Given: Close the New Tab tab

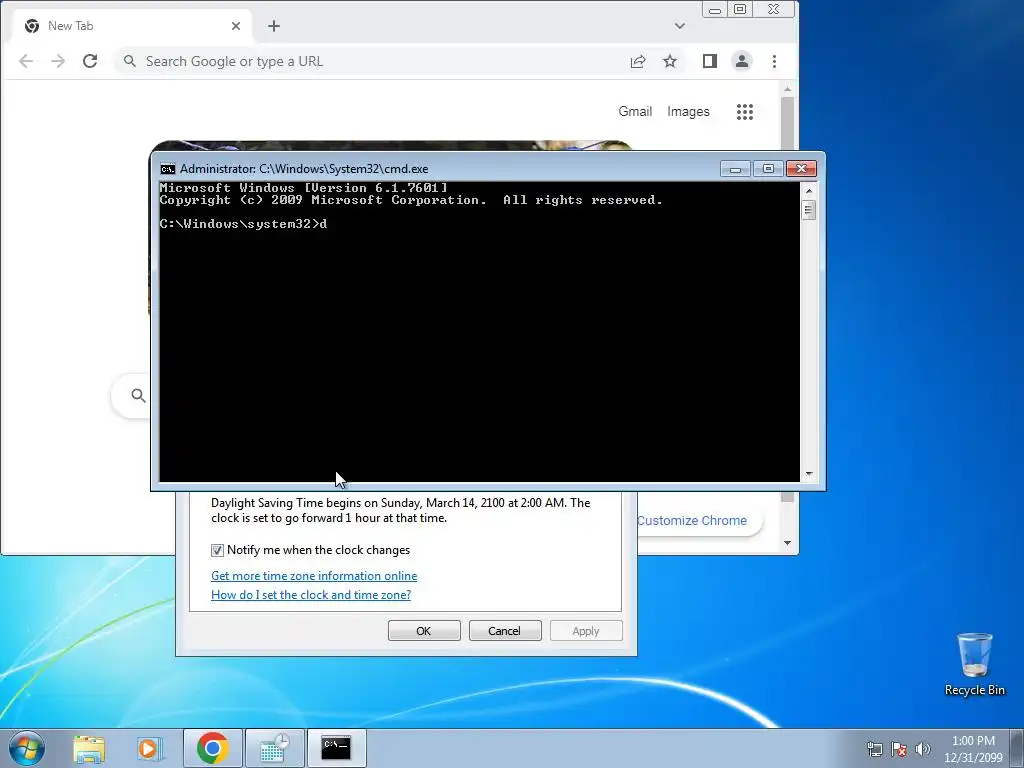Looking at the screenshot, I should 236,26.
